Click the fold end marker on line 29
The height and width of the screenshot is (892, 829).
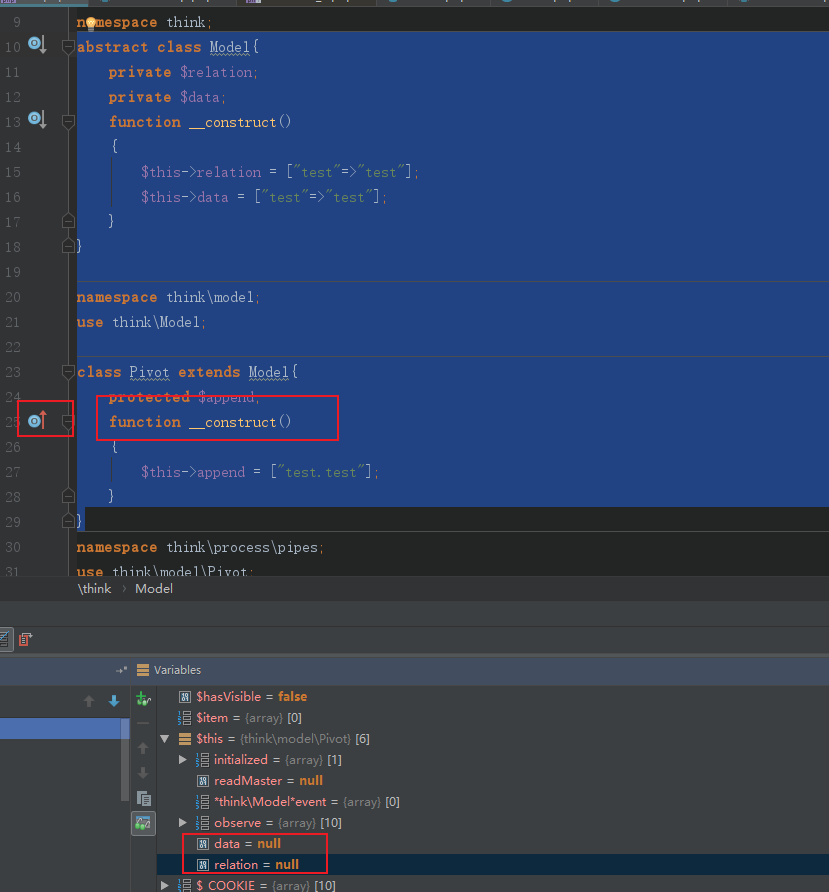click(68, 521)
